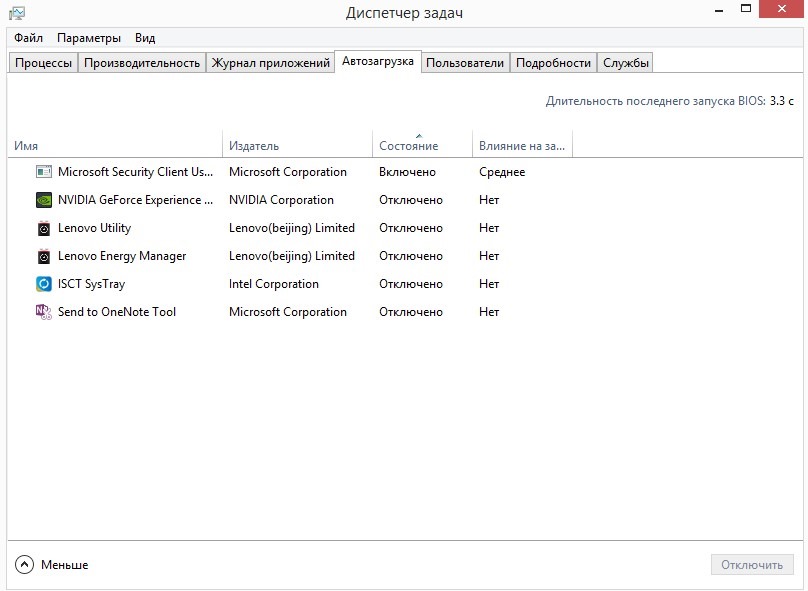Close the Диспетчер задач window
Screen dimensions: 808x591
(782, 9)
